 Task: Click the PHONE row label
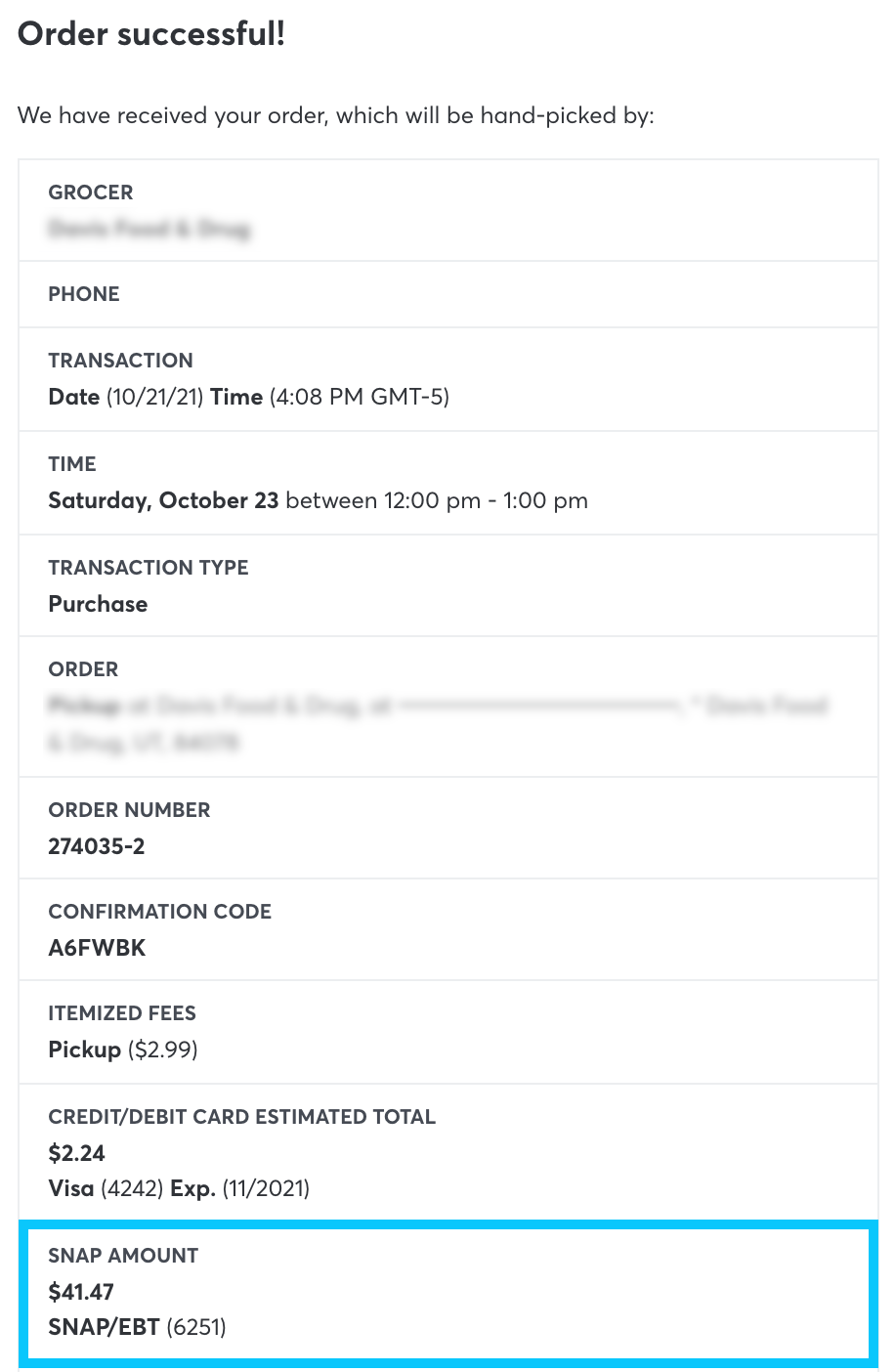84,294
